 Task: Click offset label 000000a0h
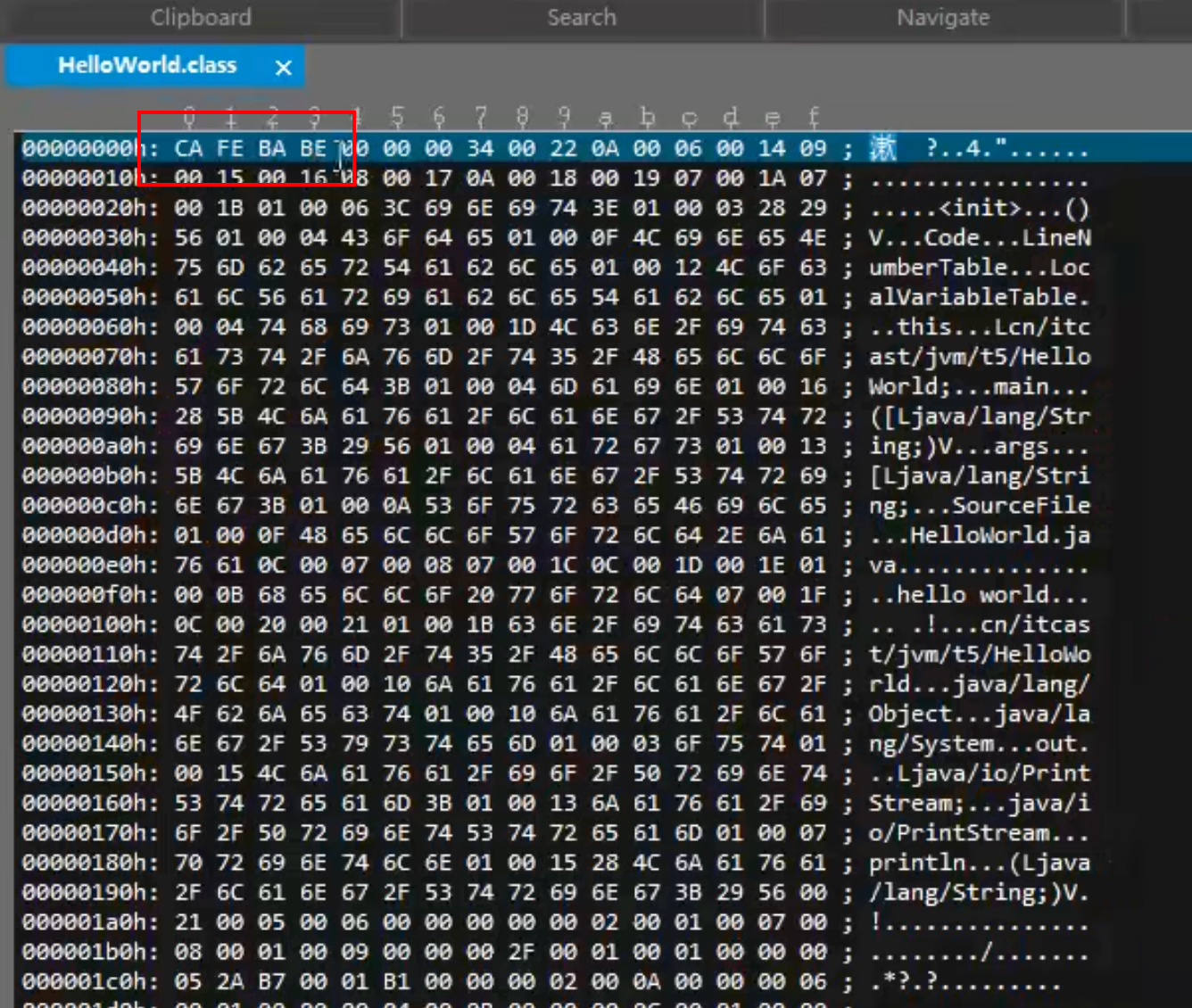point(90,446)
